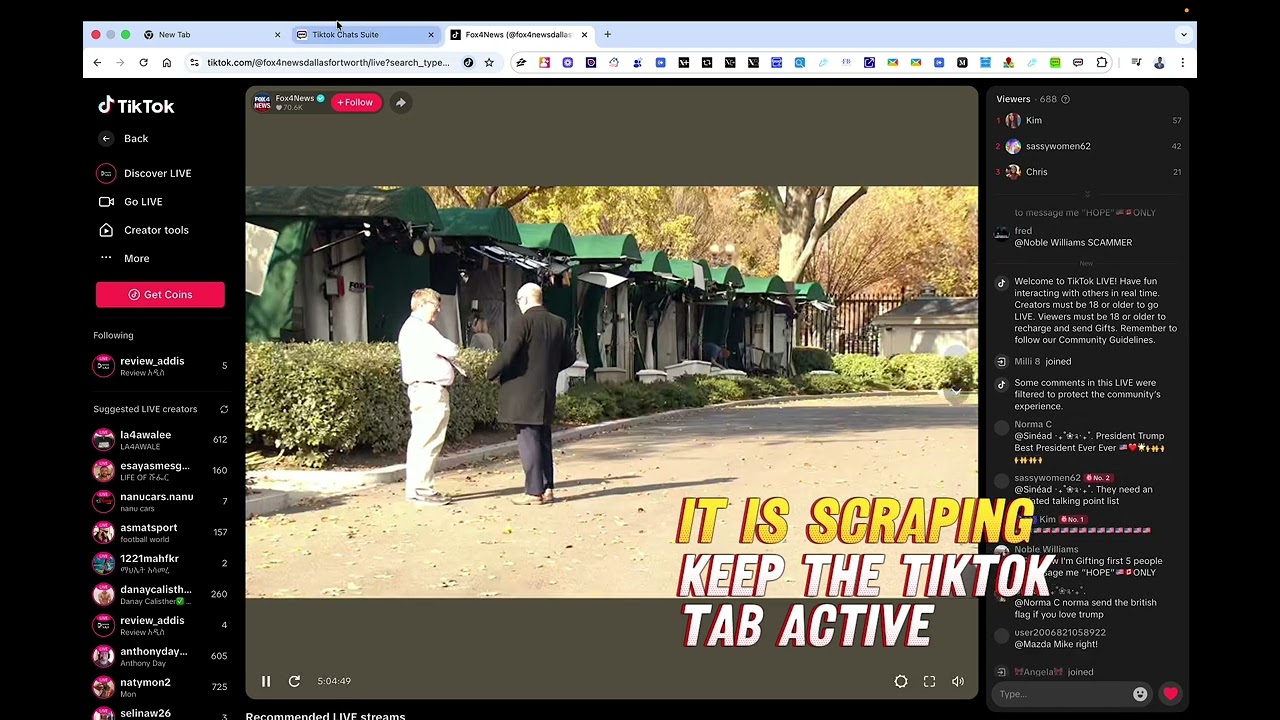Open the Chrome profile avatar
The image size is (1280, 720).
(1159, 63)
